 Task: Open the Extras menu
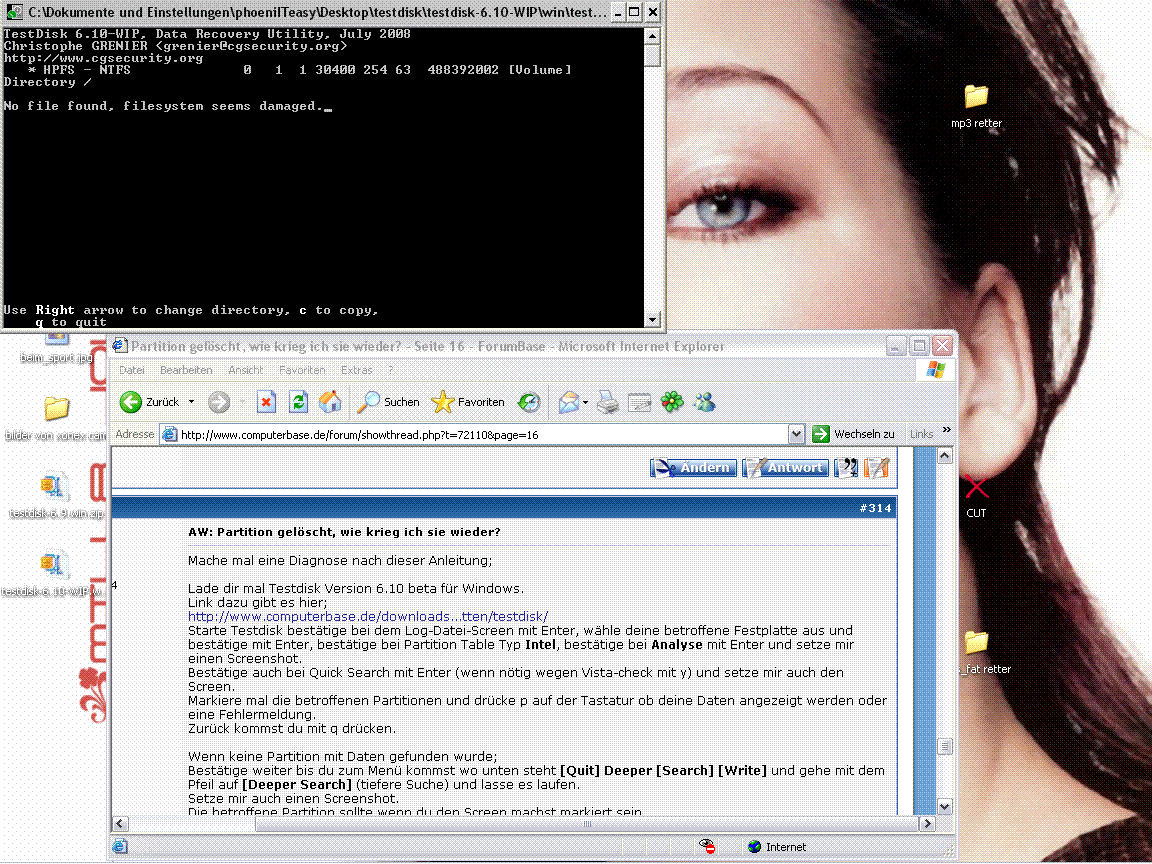356,370
